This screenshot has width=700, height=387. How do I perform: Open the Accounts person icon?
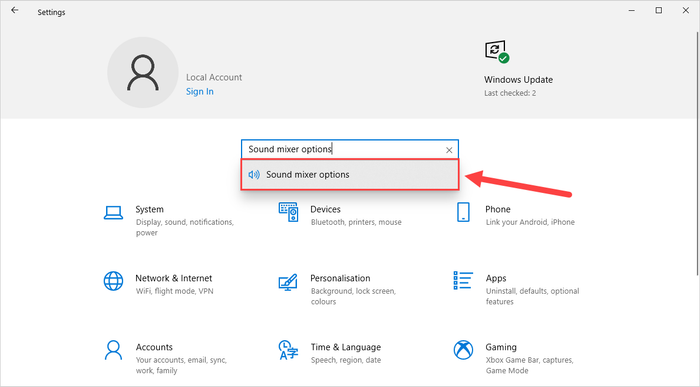coord(113,350)
